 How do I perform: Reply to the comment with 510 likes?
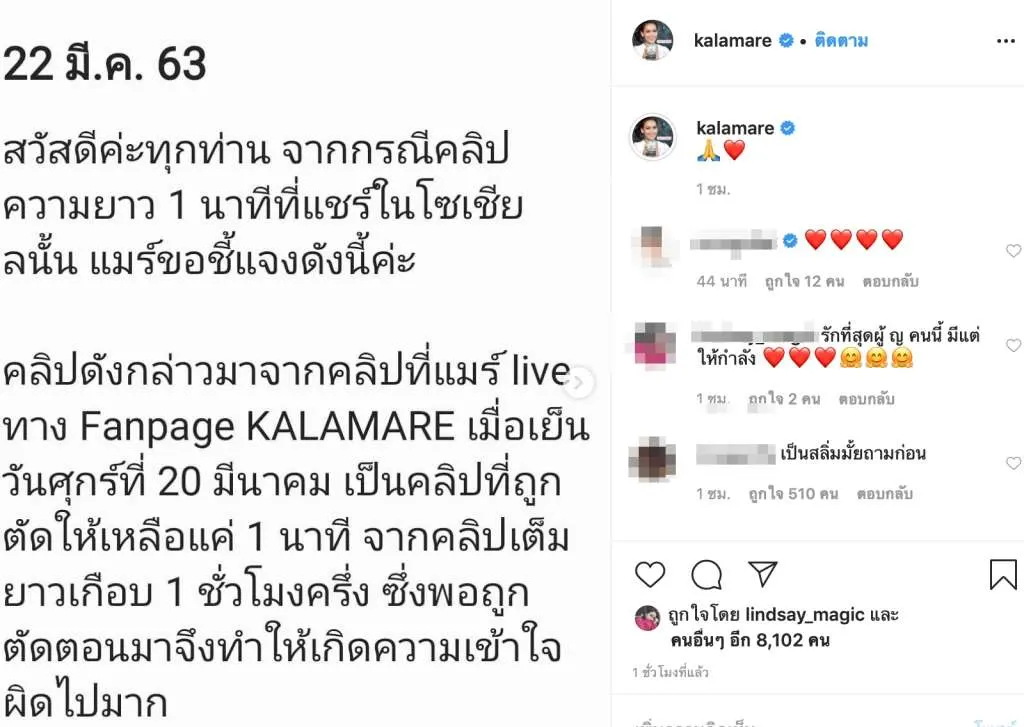click(x=884, y=494)
